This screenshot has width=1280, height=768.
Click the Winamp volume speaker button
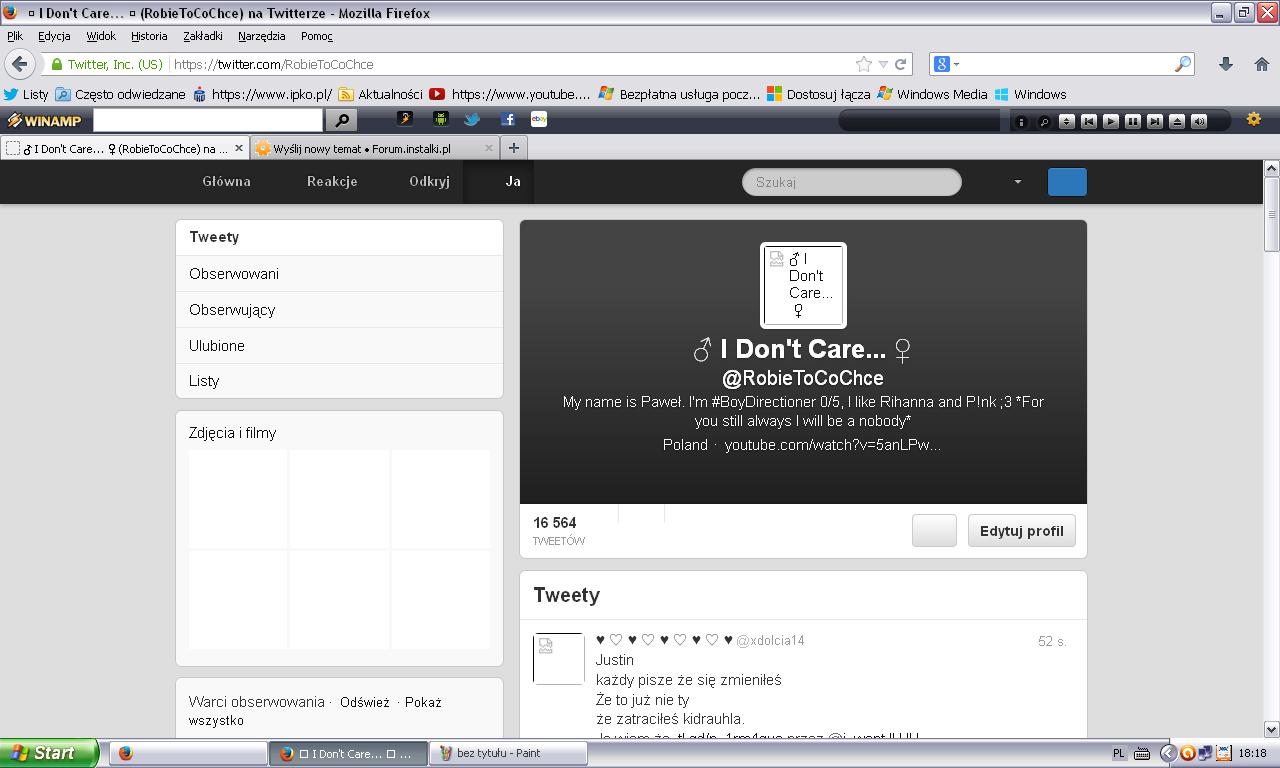click(1199, 121)
